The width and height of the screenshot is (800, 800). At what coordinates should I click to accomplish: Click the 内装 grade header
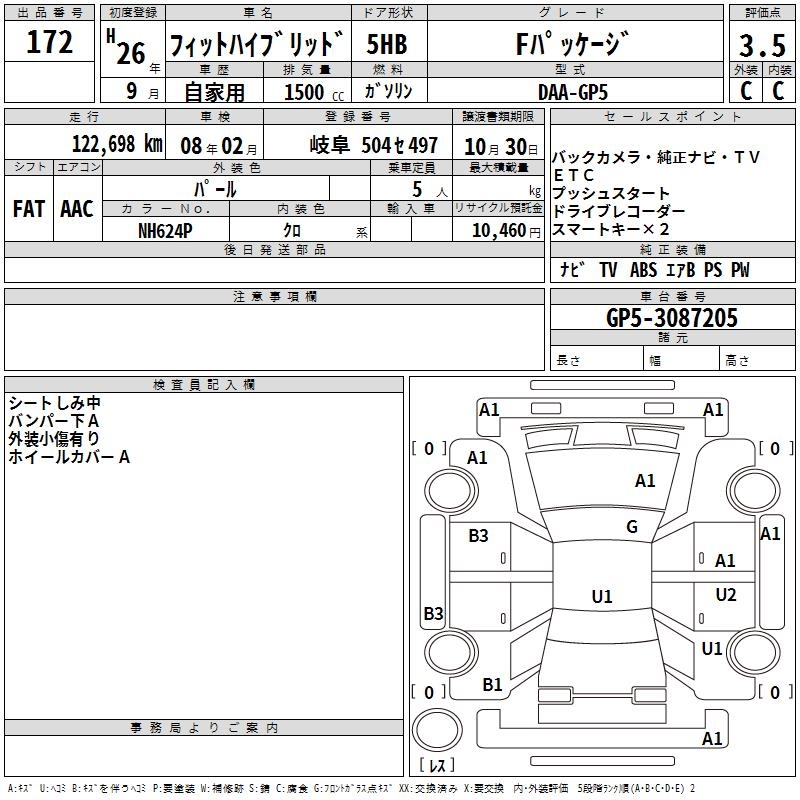[x=779, y=70]
